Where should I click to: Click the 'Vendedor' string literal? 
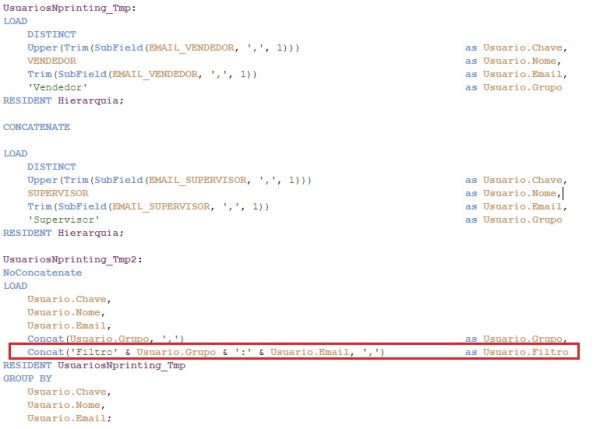[x=58, y=87]
